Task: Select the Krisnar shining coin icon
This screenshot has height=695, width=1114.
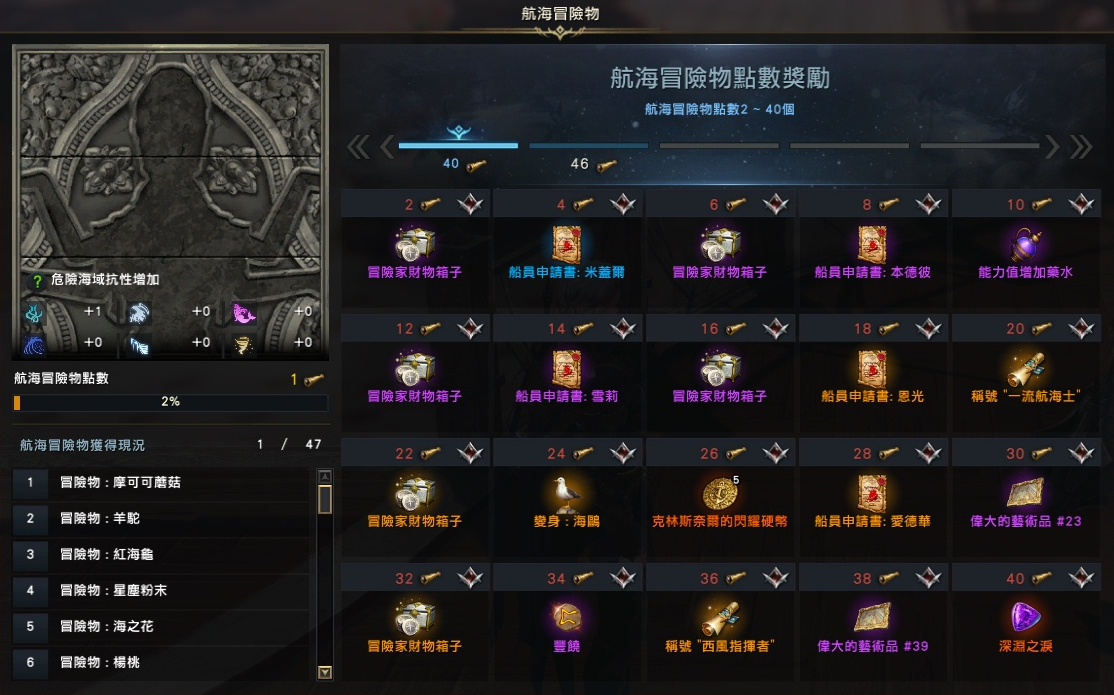Action: pos(720,494)
